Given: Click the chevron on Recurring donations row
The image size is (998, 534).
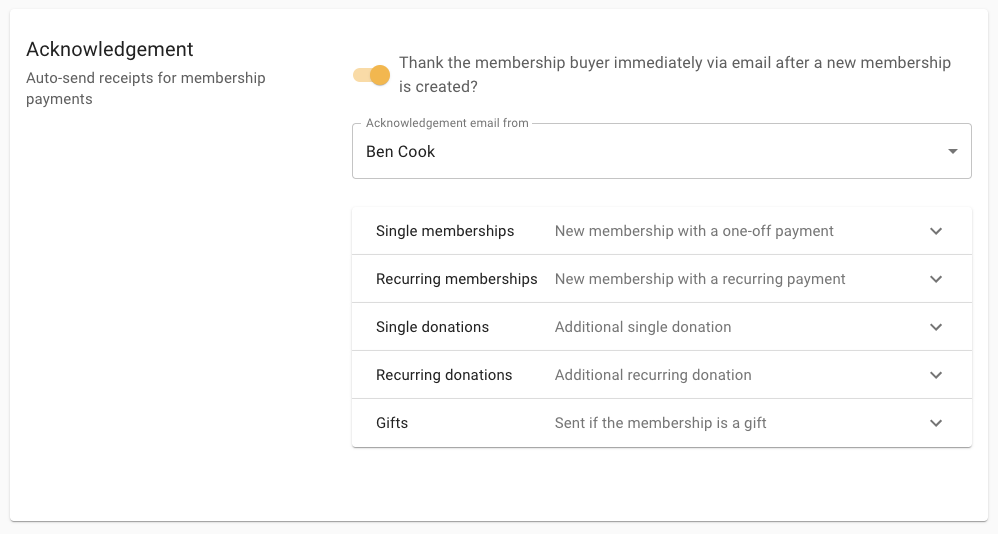Looking at the screenshot, I should tap(936, 375).
